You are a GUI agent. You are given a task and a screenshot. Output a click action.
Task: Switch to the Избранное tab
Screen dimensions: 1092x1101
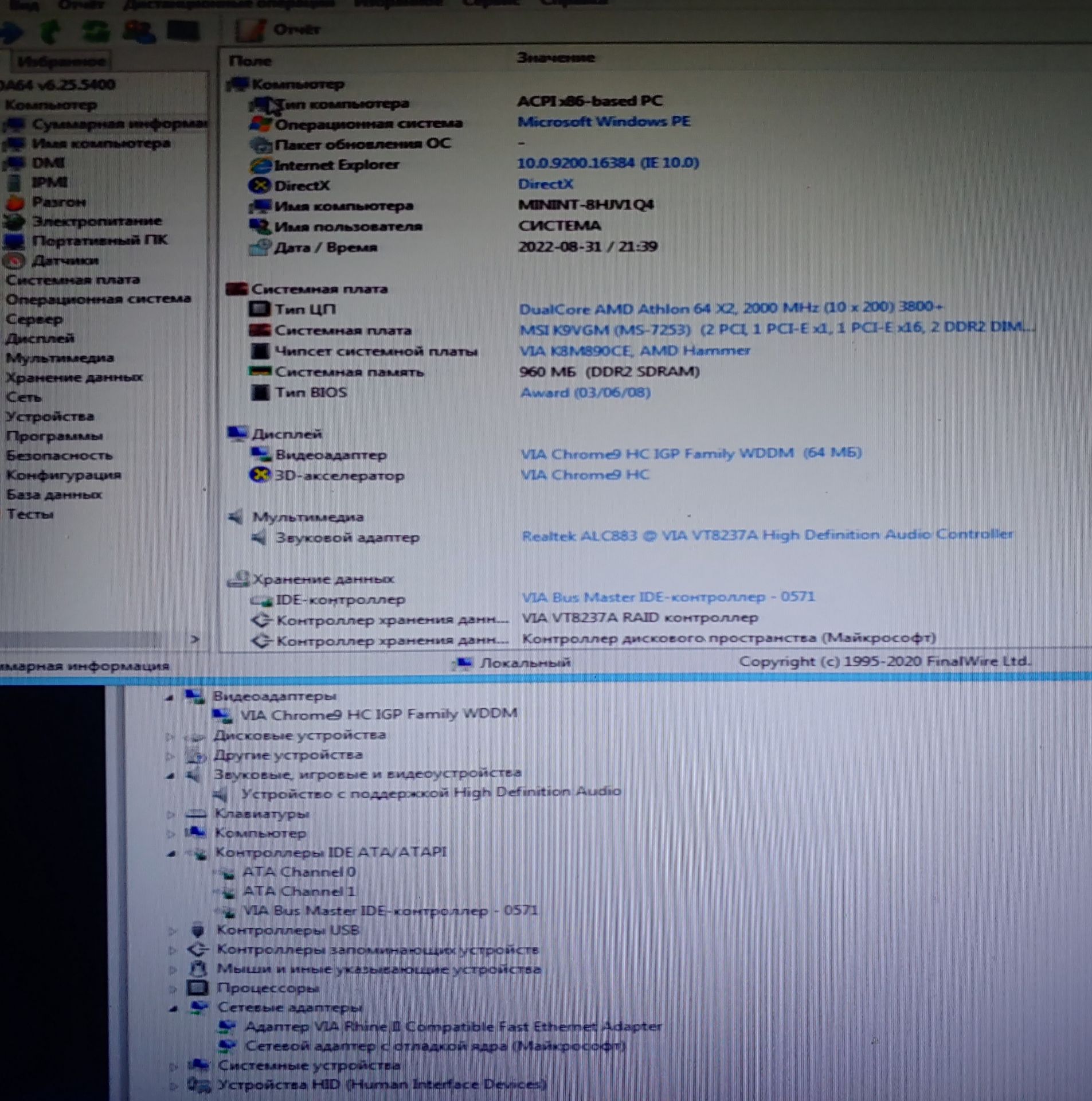click(x=61, y=61)
